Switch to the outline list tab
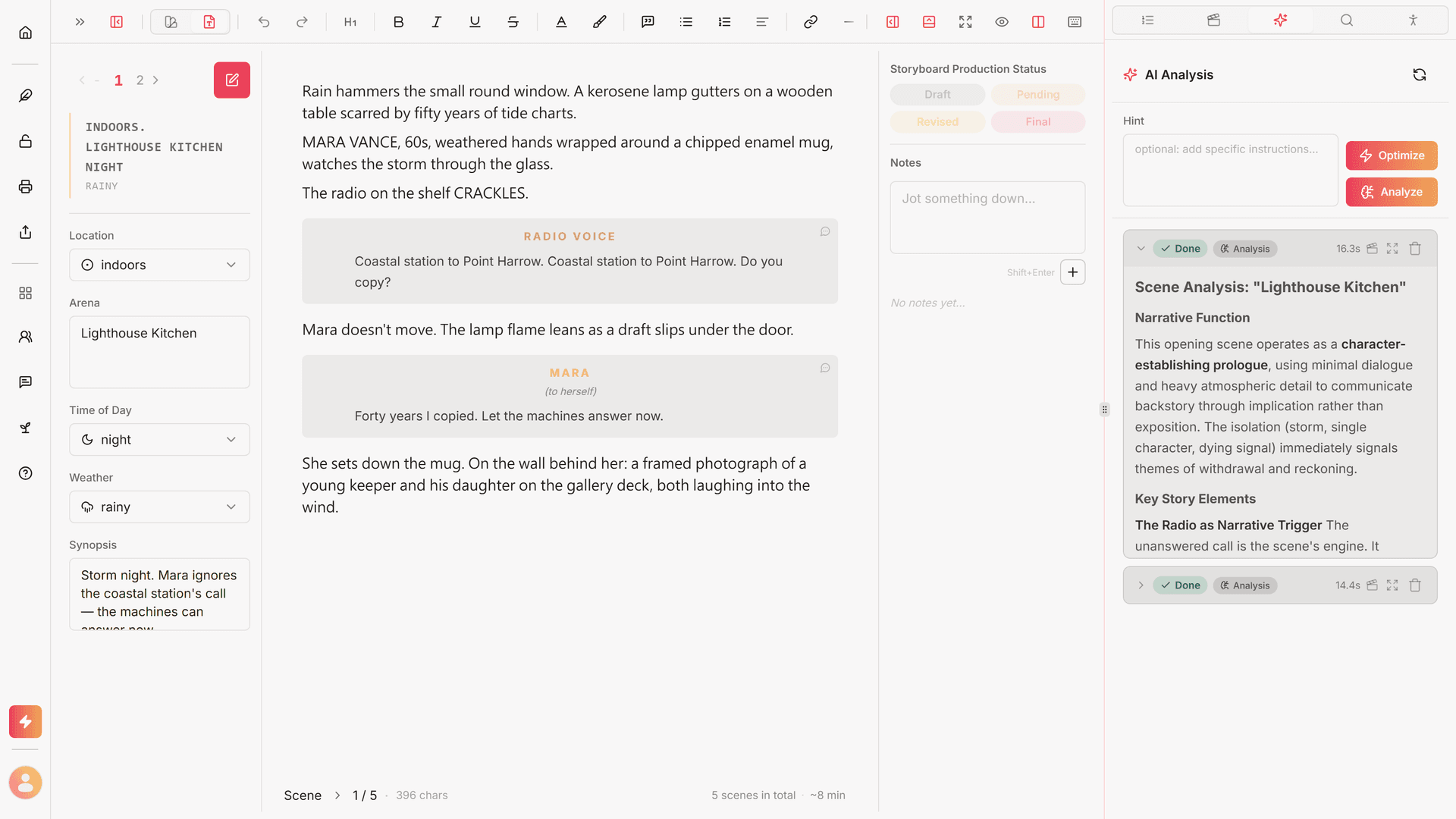 coord(1147,20)
